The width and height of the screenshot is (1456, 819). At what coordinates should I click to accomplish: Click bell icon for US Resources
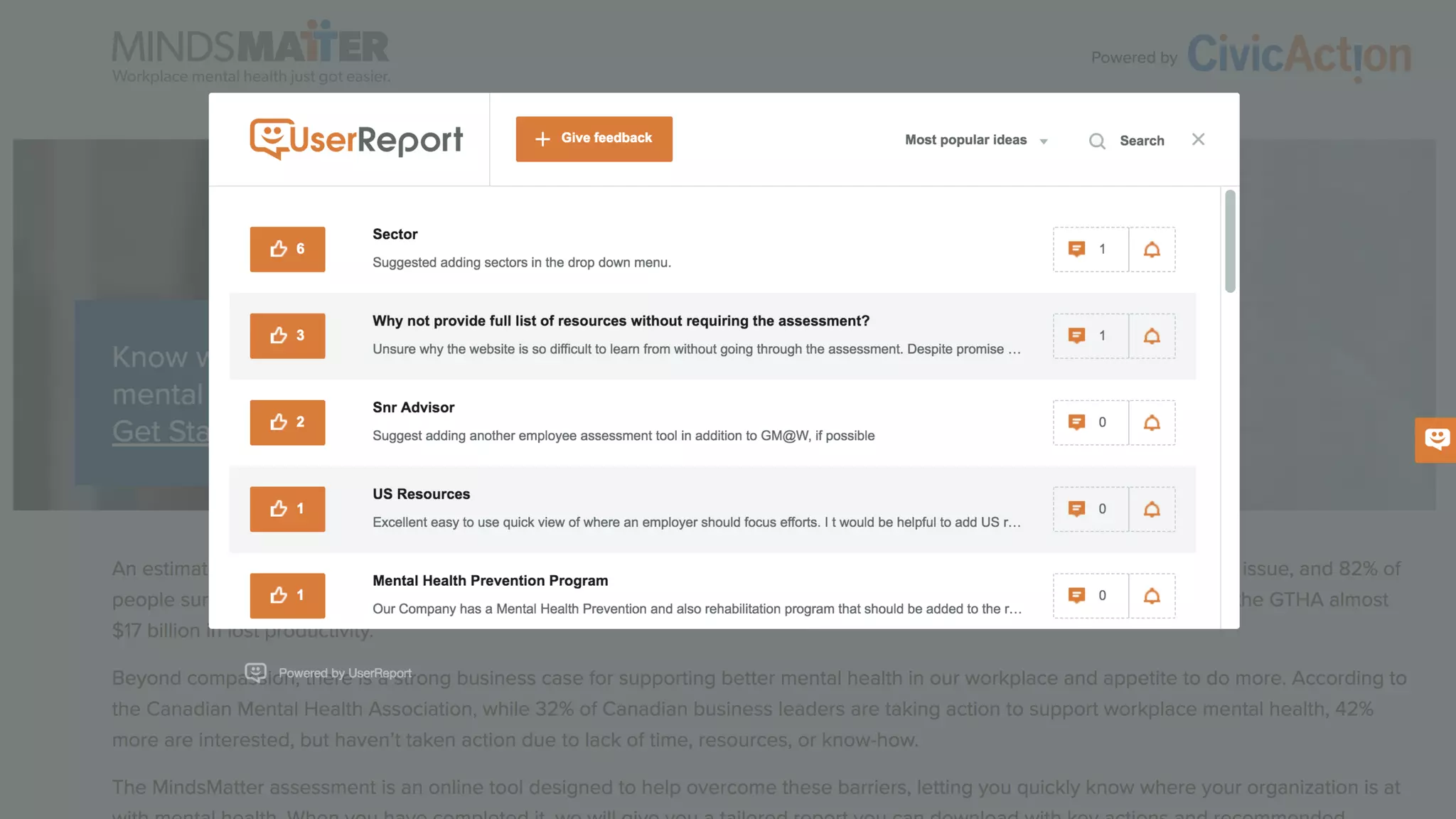point(1152,509)
